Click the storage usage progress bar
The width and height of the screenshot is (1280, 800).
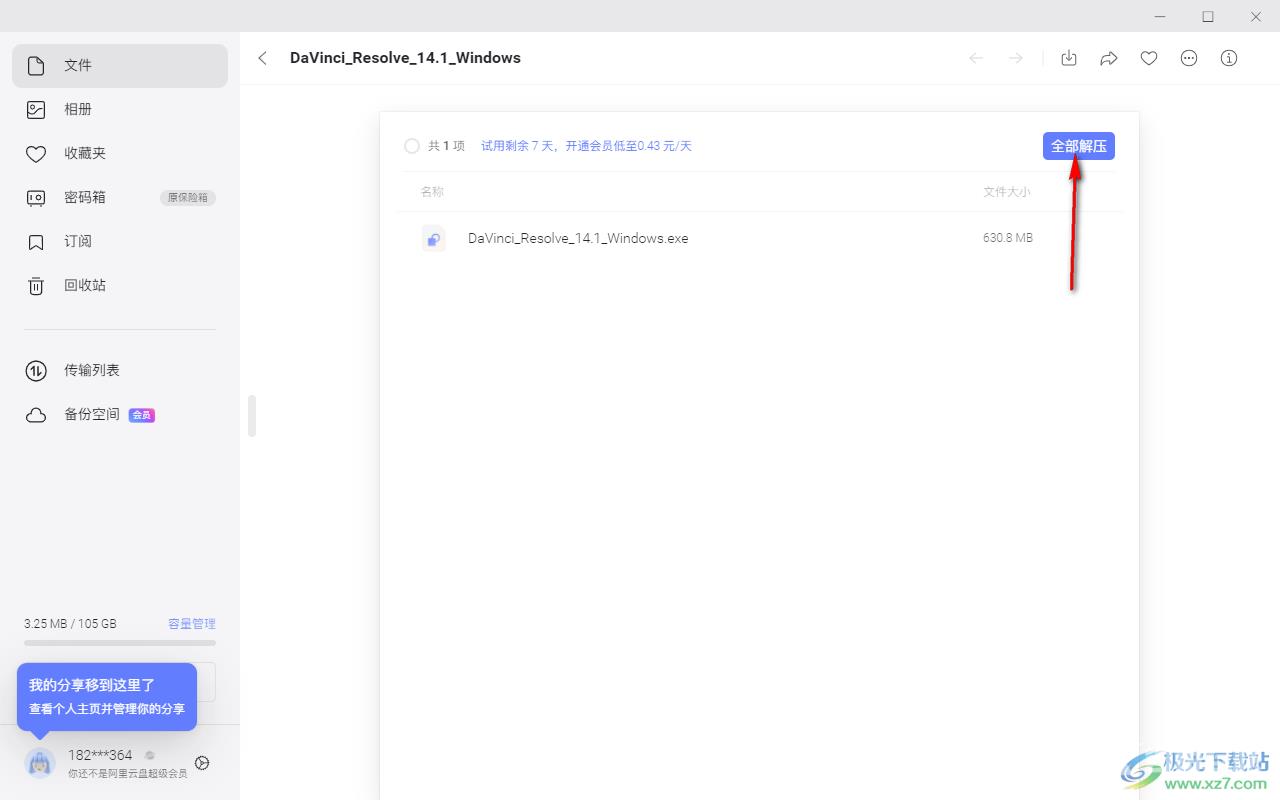pyautogui.click(x=120, y=642)
